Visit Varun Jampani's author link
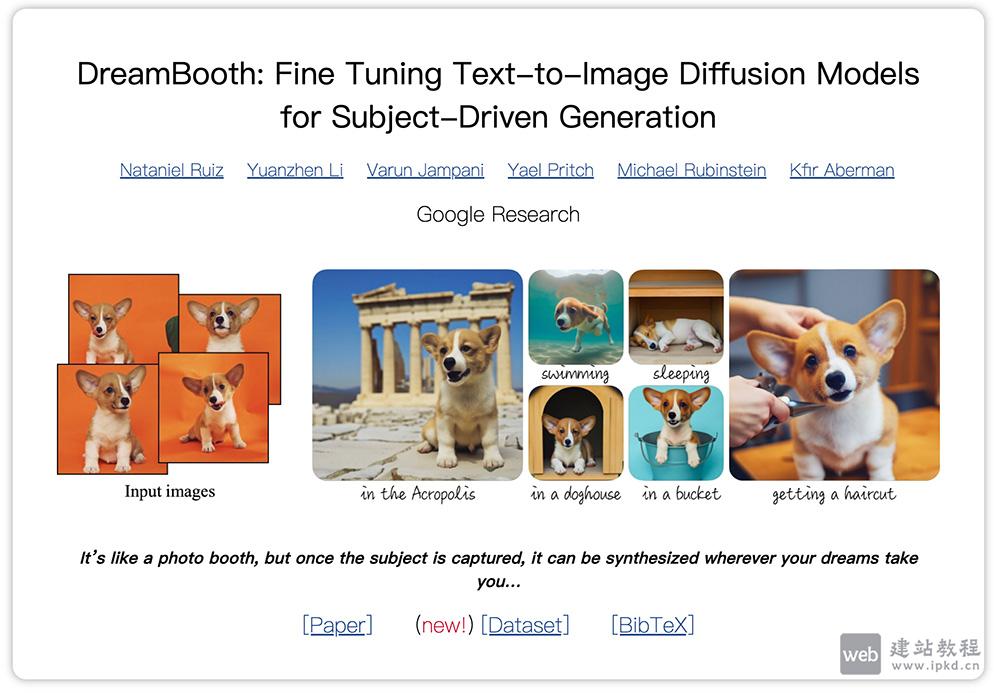Viewport: 1000px width, 693px height. tap(425, 170)
